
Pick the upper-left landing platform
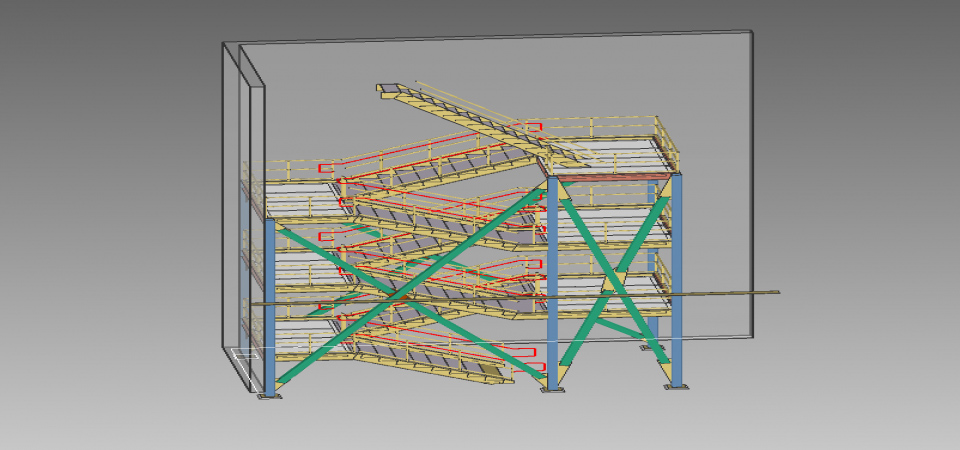pos(300,193)
